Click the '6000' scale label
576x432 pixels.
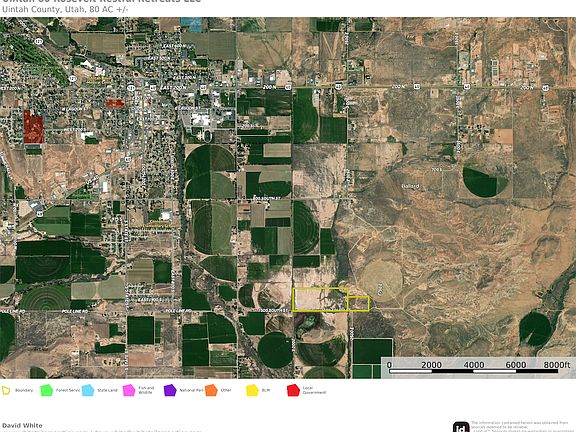[x=516, y=365]
